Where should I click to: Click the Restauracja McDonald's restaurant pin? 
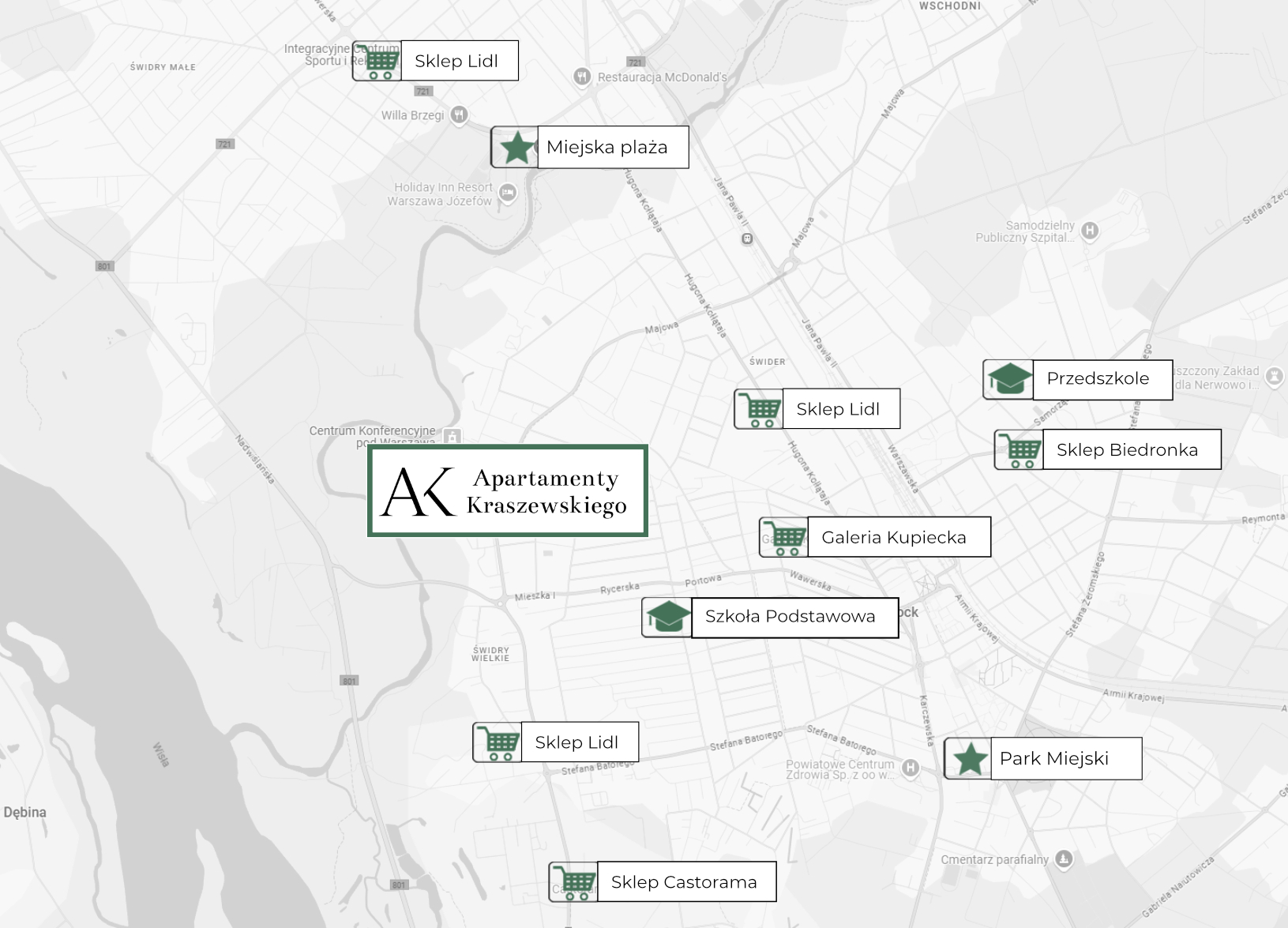582,77
